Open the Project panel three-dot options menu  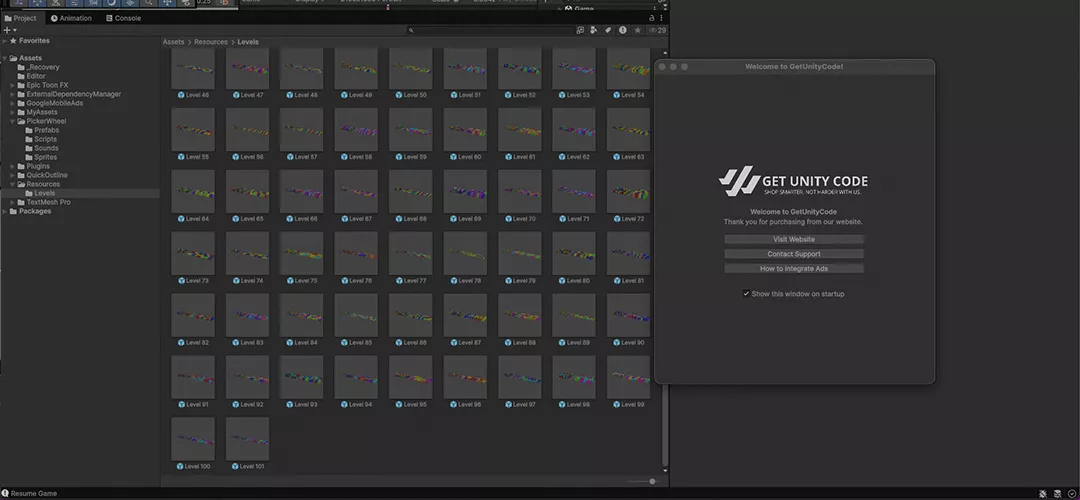662,18
